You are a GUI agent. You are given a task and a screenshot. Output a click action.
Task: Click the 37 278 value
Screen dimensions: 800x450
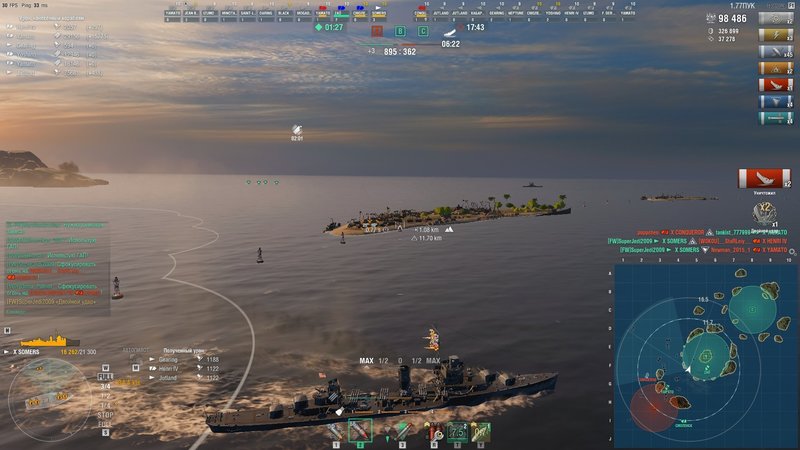pos(727,39)
